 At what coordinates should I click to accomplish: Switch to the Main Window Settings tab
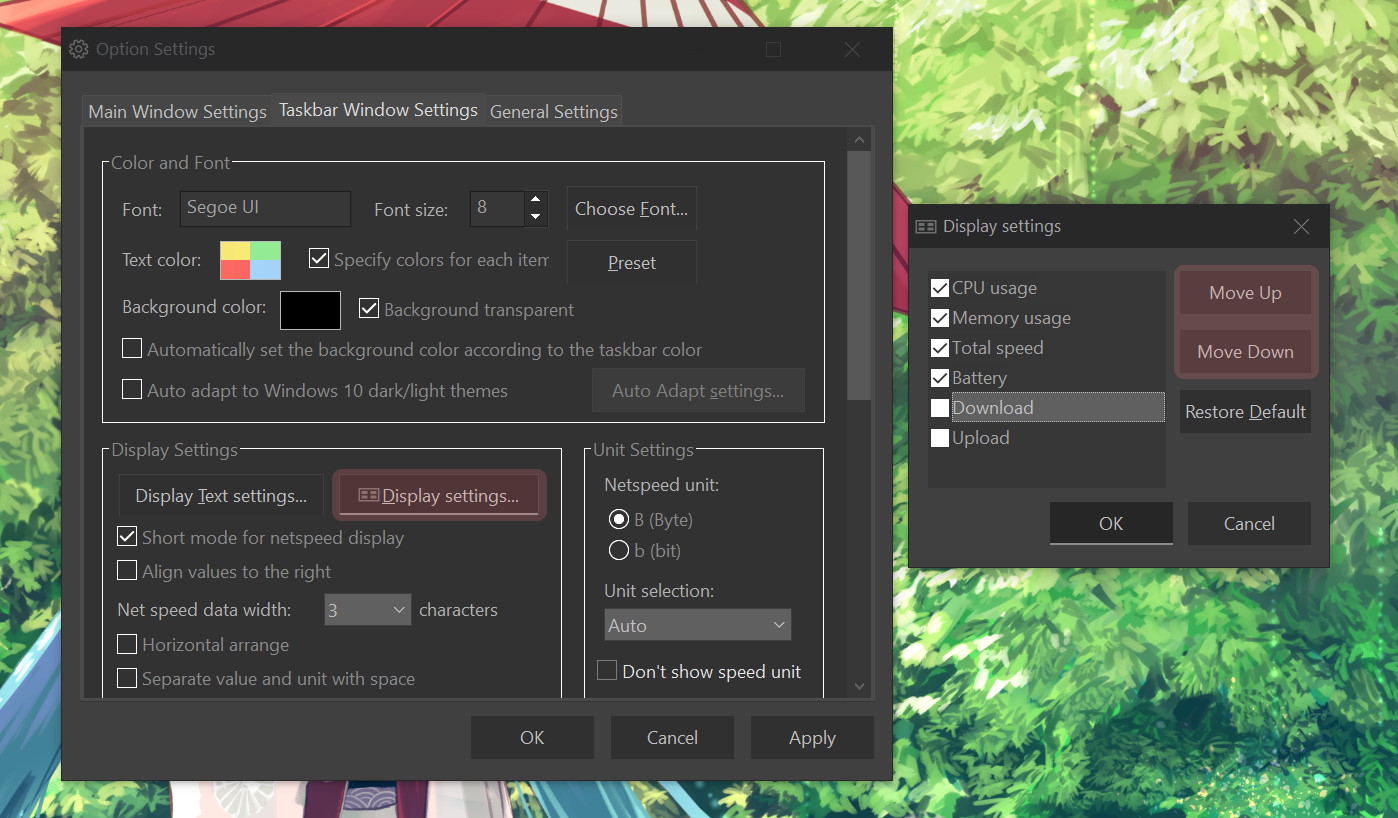click(x=176, y=111)
